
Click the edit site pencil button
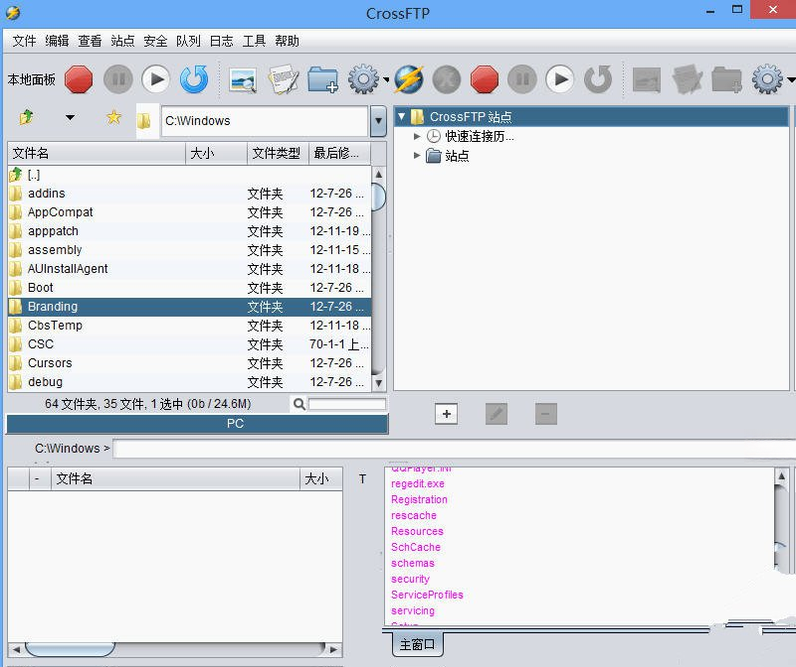(x=496, y=414)
